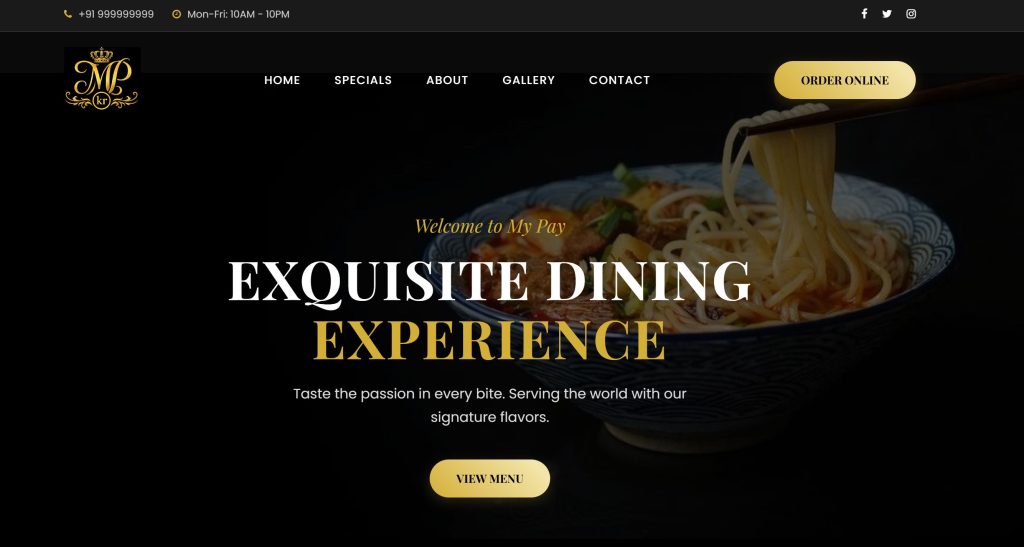1024x547 pixels.
Task: Open the Instagram social icon
Action: coord(911,14)
